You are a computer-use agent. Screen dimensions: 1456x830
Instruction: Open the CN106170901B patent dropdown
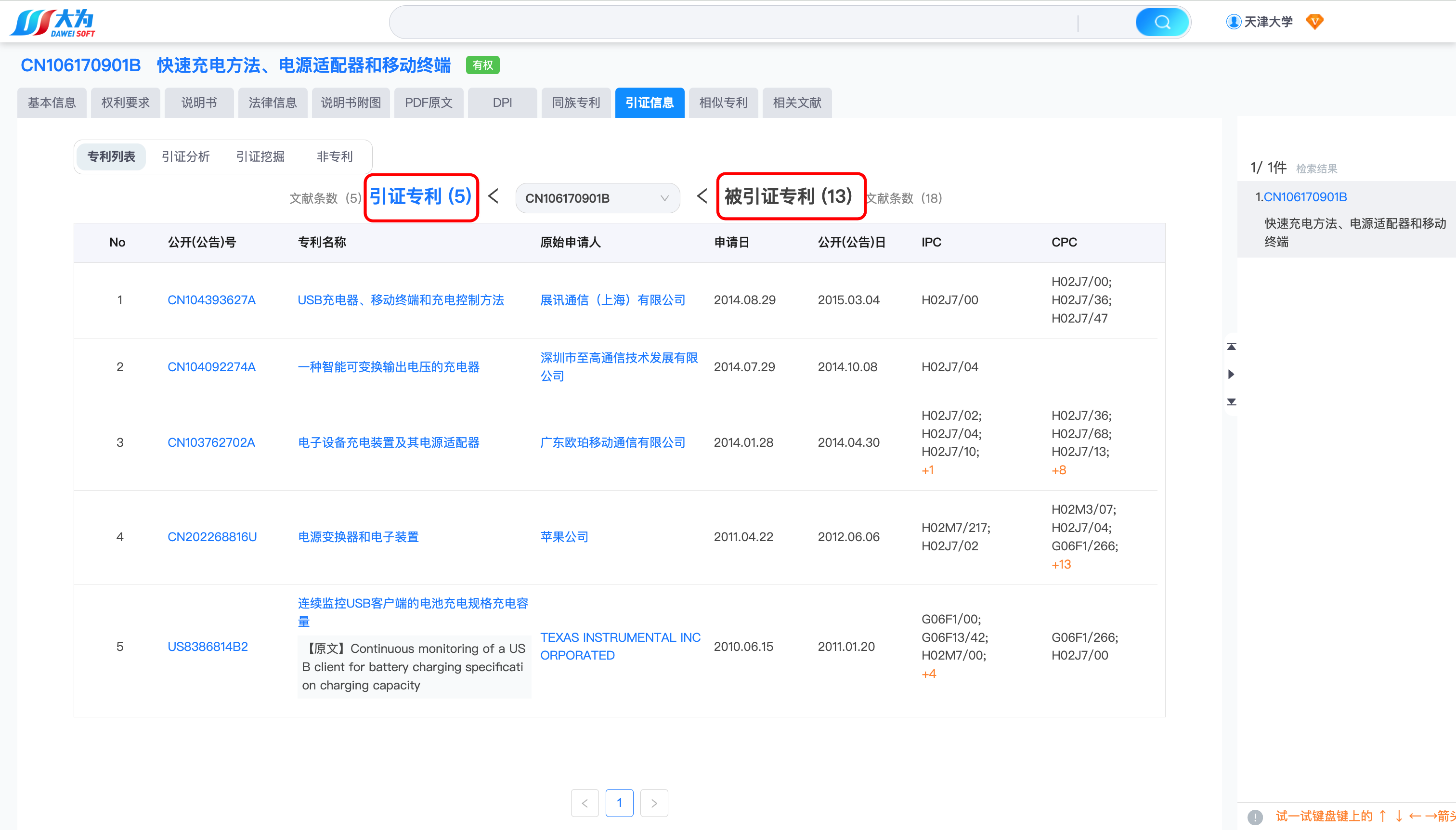[x=597, y=198]
